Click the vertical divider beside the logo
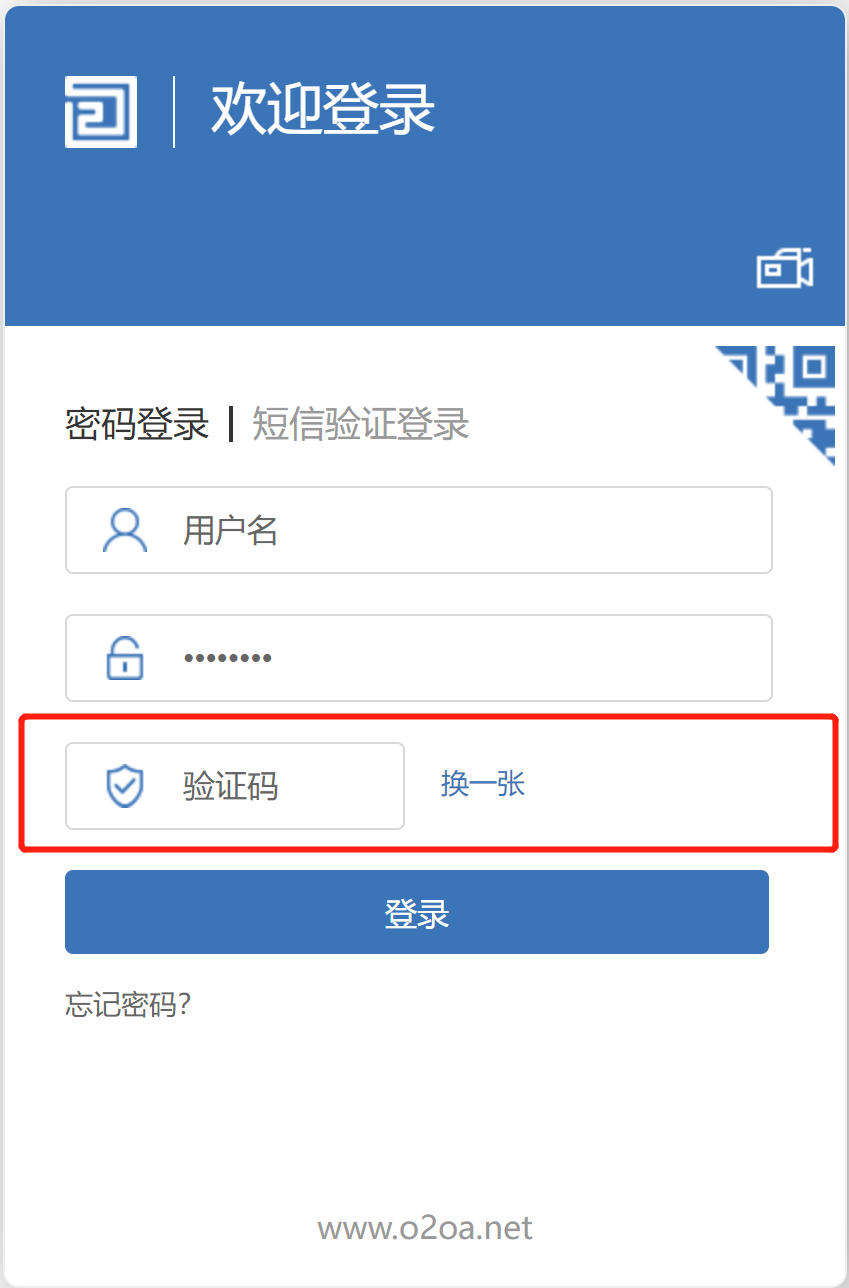The width and height of the screenshot is (849, 1288). [174, 111]
